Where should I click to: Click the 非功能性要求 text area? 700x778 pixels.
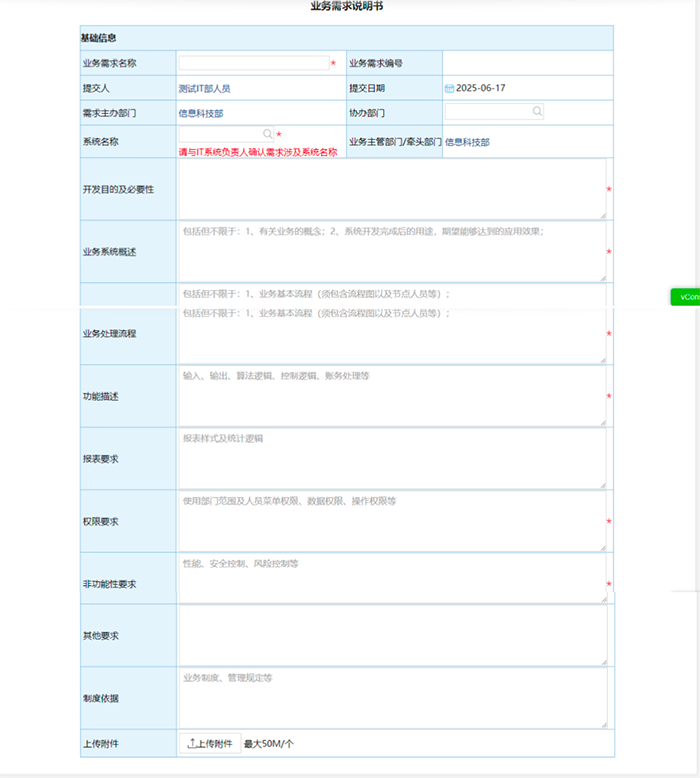coord(392,579)
